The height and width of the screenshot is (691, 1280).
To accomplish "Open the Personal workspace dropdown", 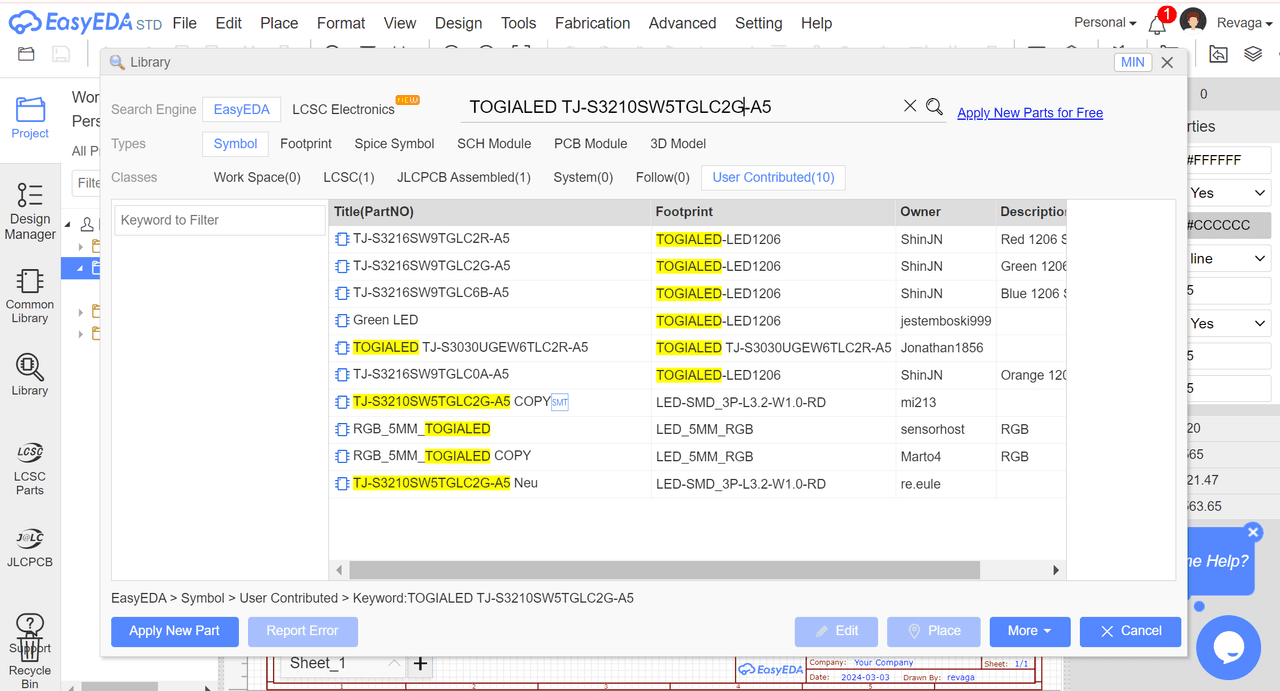I will (x=1104, y=23).
